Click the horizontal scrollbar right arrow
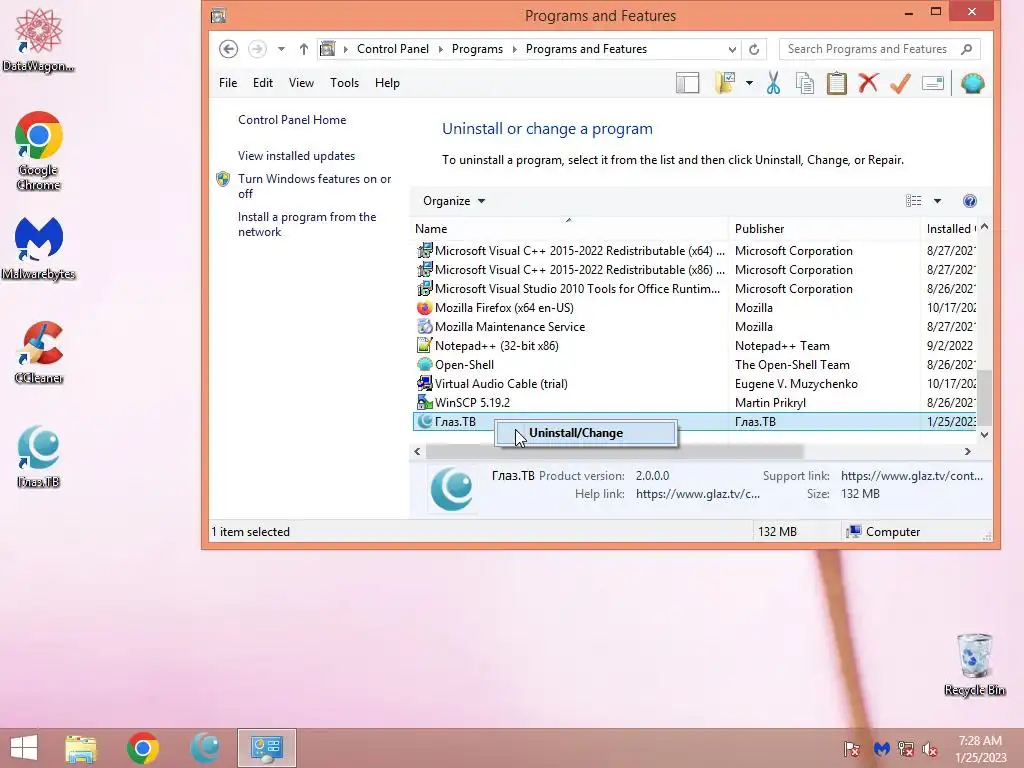The height and width of the screenshot is (768, 1024). click(x=968, y=451)
